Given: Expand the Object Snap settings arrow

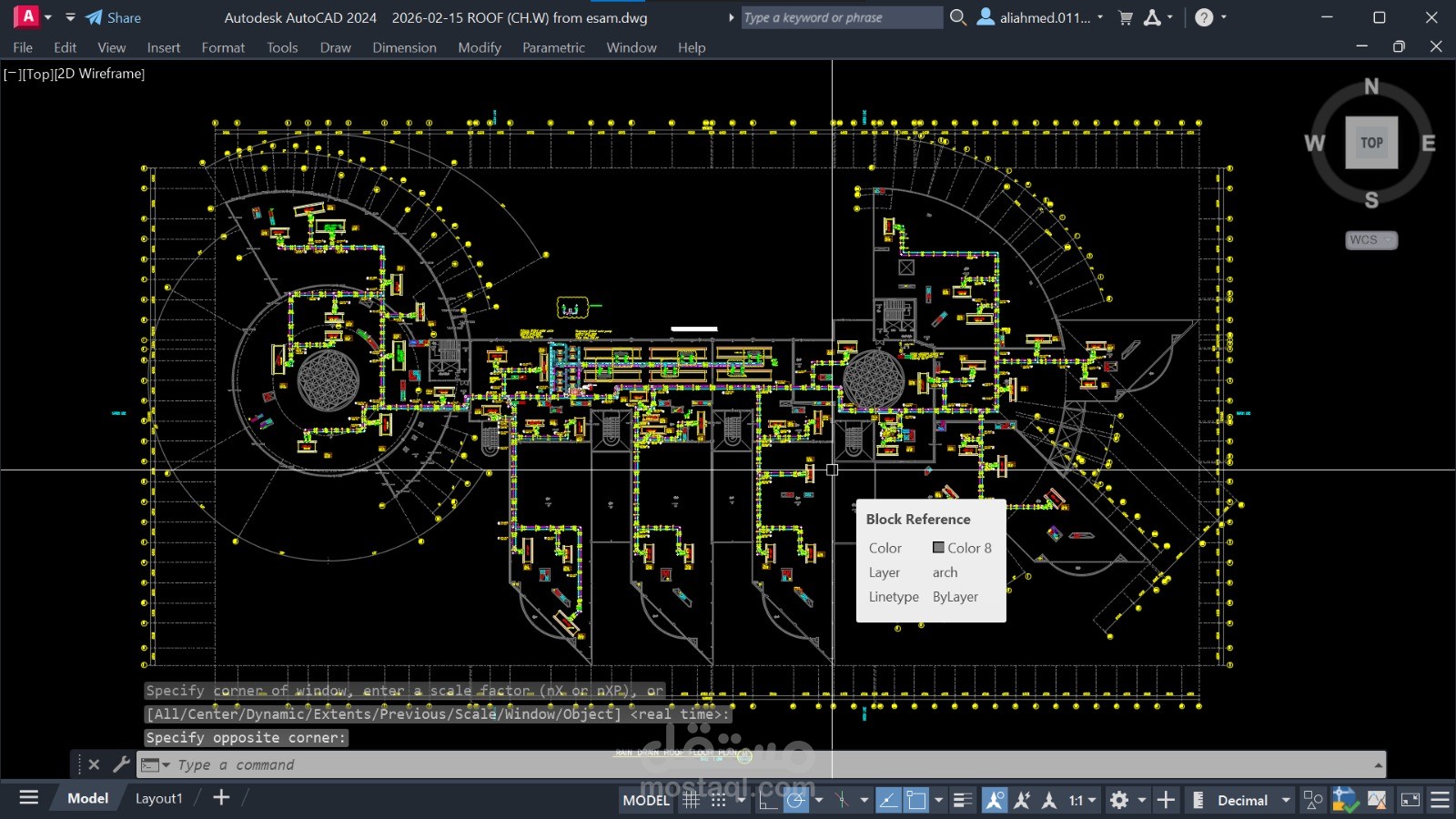Looking at the screenshot, I should pyautogui.click(x=939, y=800).
